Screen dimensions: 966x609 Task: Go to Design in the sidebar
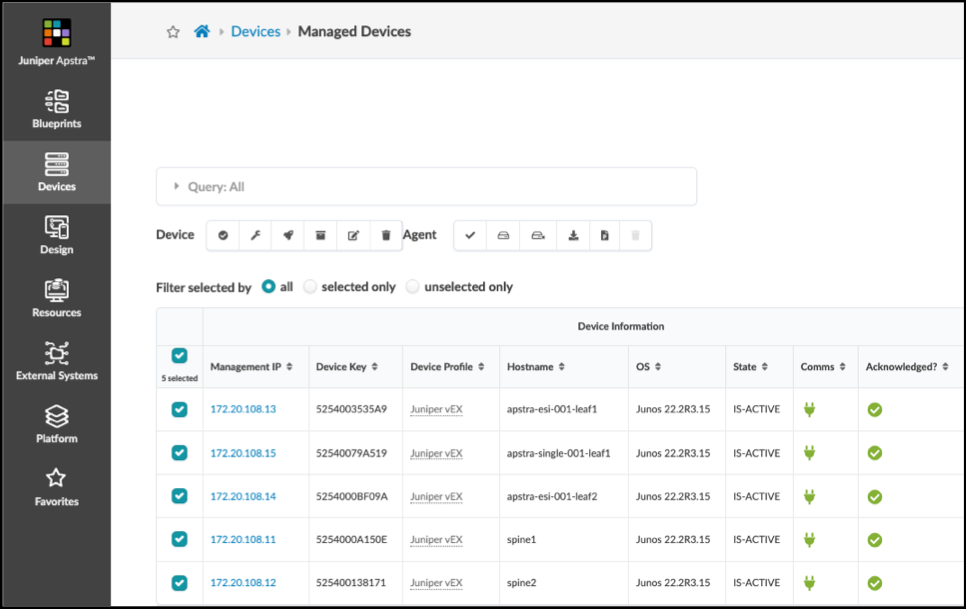pyautogui.click(x=56, y=236)
